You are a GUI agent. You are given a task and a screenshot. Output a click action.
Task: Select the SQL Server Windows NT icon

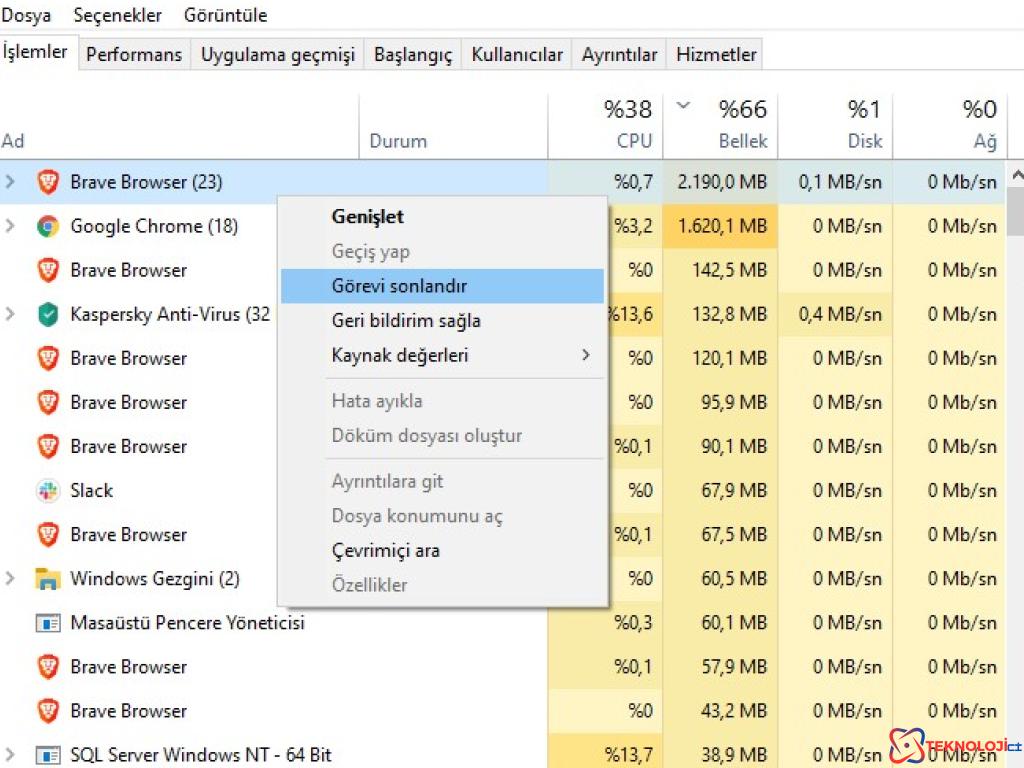click(x=48, y=755)
